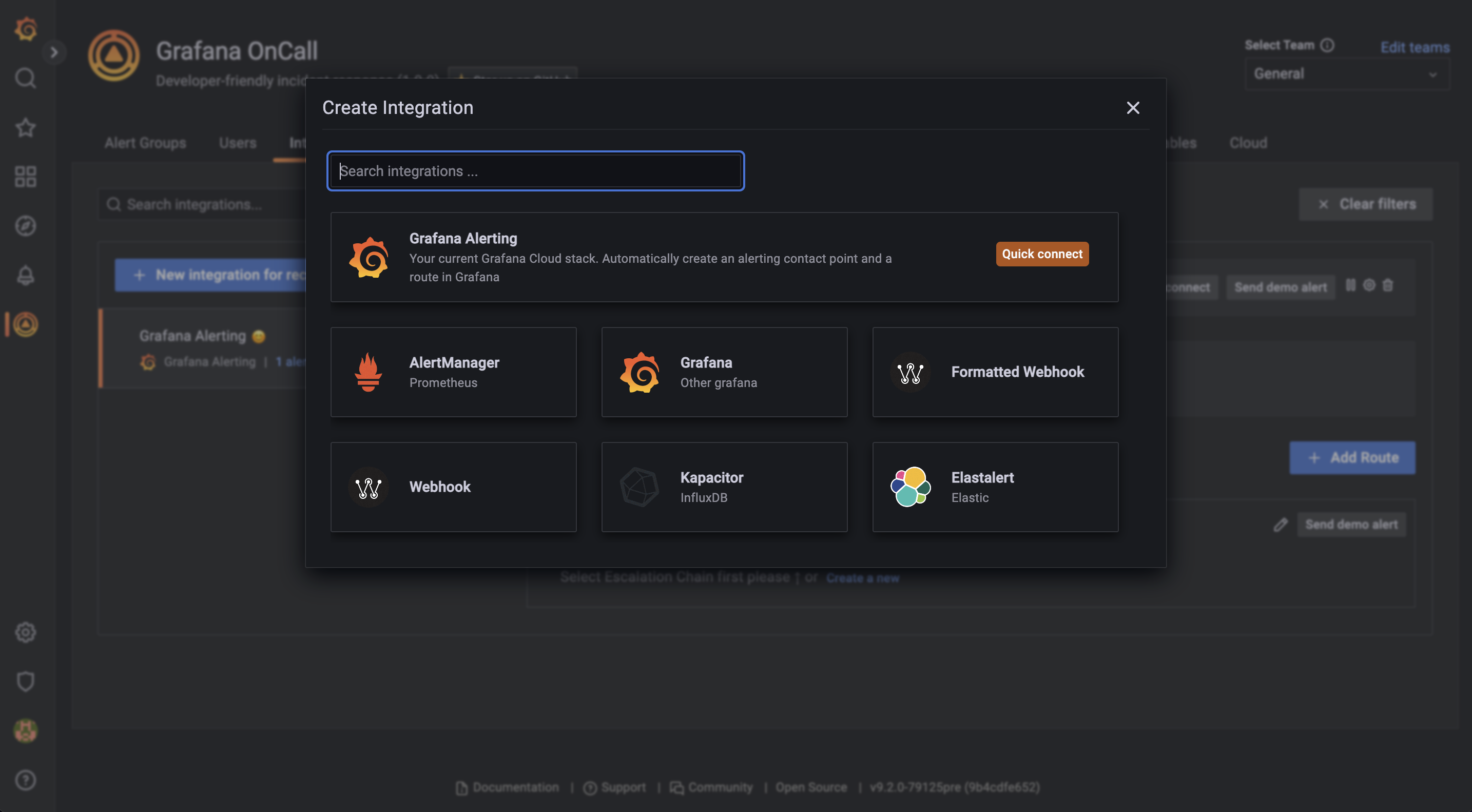Open the Explore compass icon
1472x812 pixels.
(25, 226)
